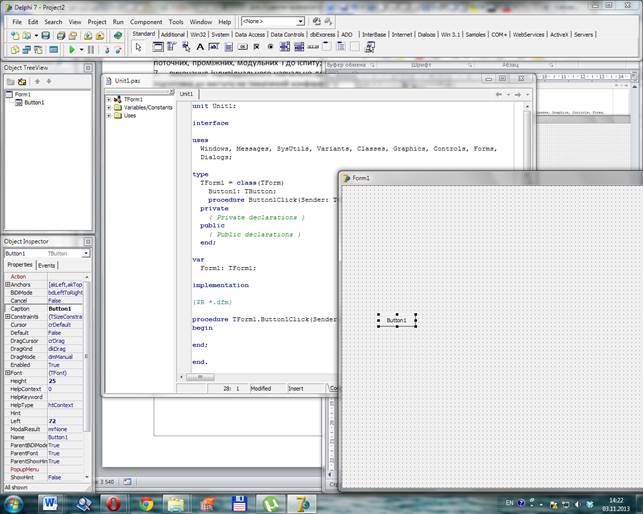The image size is (643, 514).
Task: Select the CheckBox component in palette
Action: tap(256, 47)
